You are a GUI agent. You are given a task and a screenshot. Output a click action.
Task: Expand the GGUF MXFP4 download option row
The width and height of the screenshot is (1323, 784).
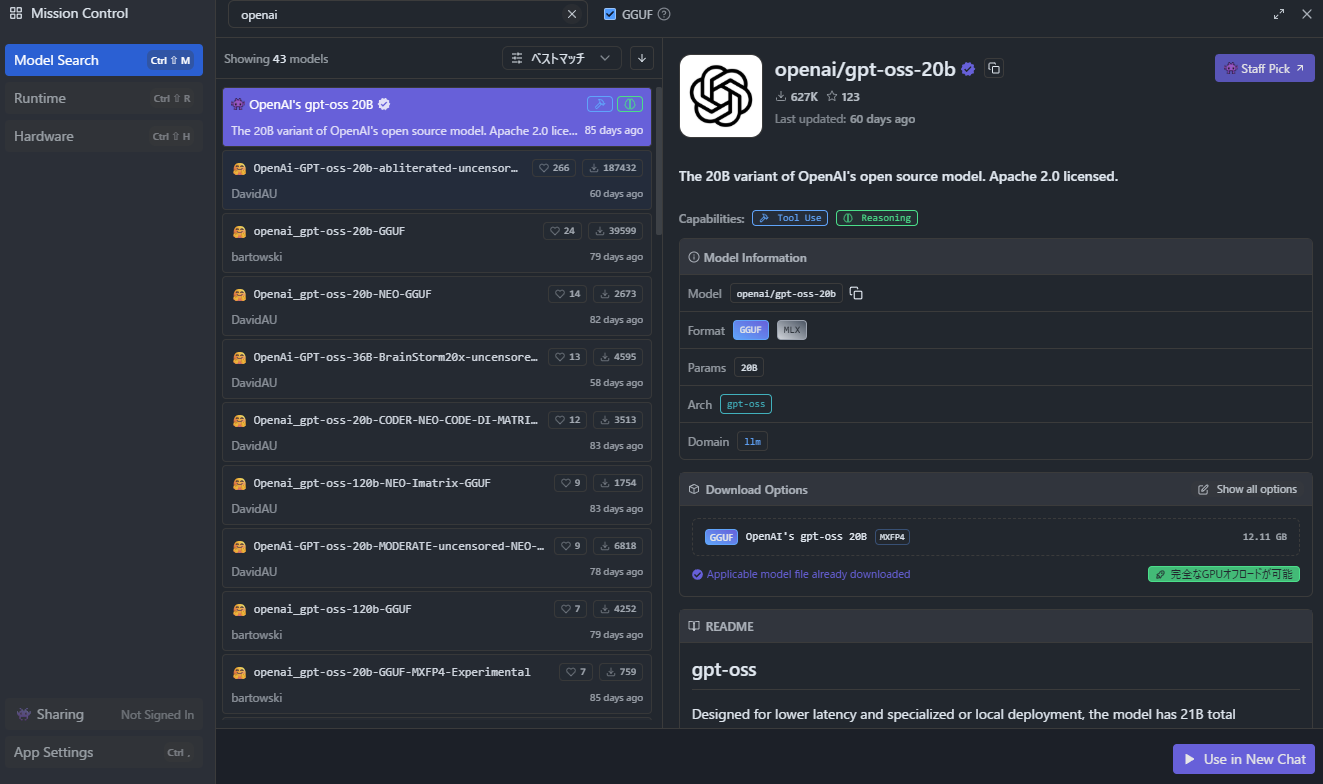[x=995, y=537]
